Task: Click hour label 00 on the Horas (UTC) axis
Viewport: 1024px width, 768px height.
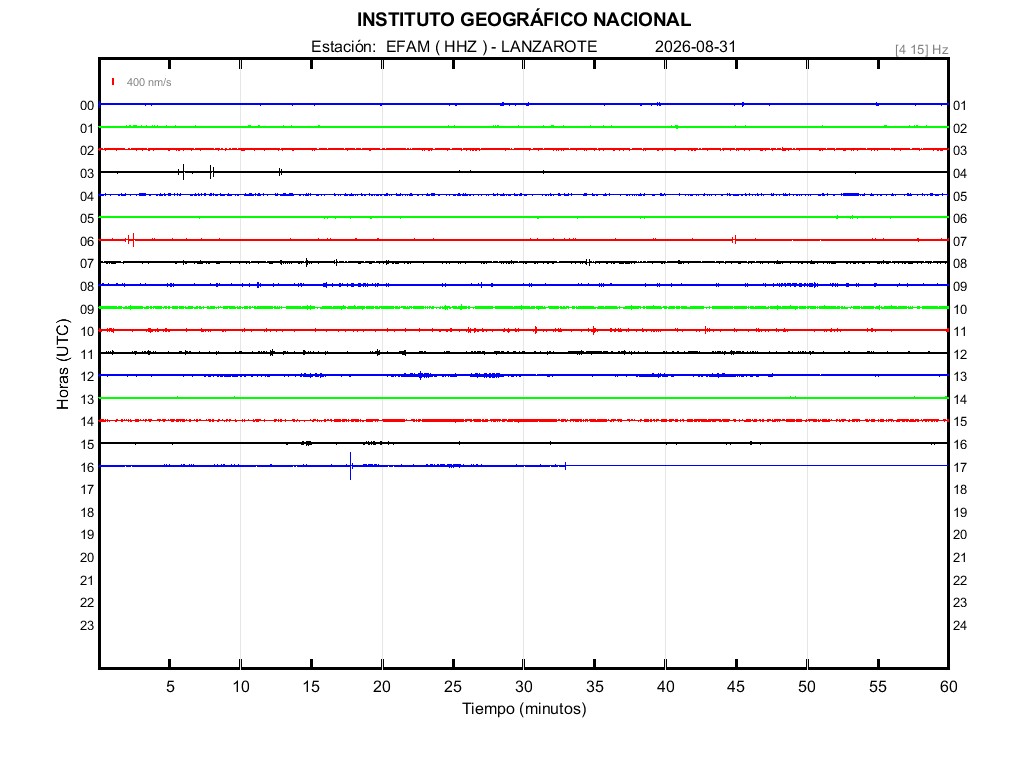Action: pos(87,106)
